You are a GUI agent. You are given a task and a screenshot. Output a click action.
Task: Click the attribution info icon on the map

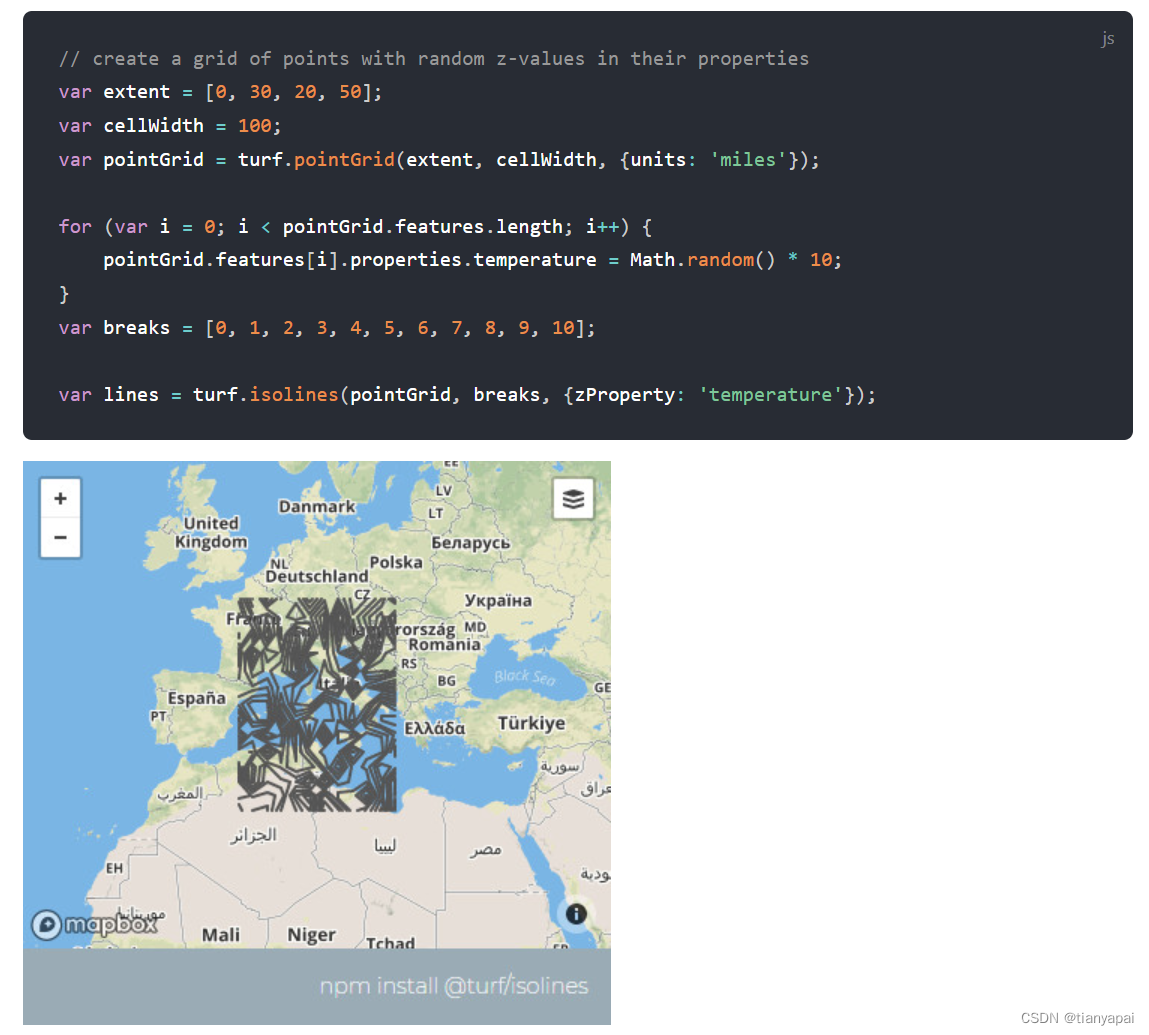click(x=577, y=914)
